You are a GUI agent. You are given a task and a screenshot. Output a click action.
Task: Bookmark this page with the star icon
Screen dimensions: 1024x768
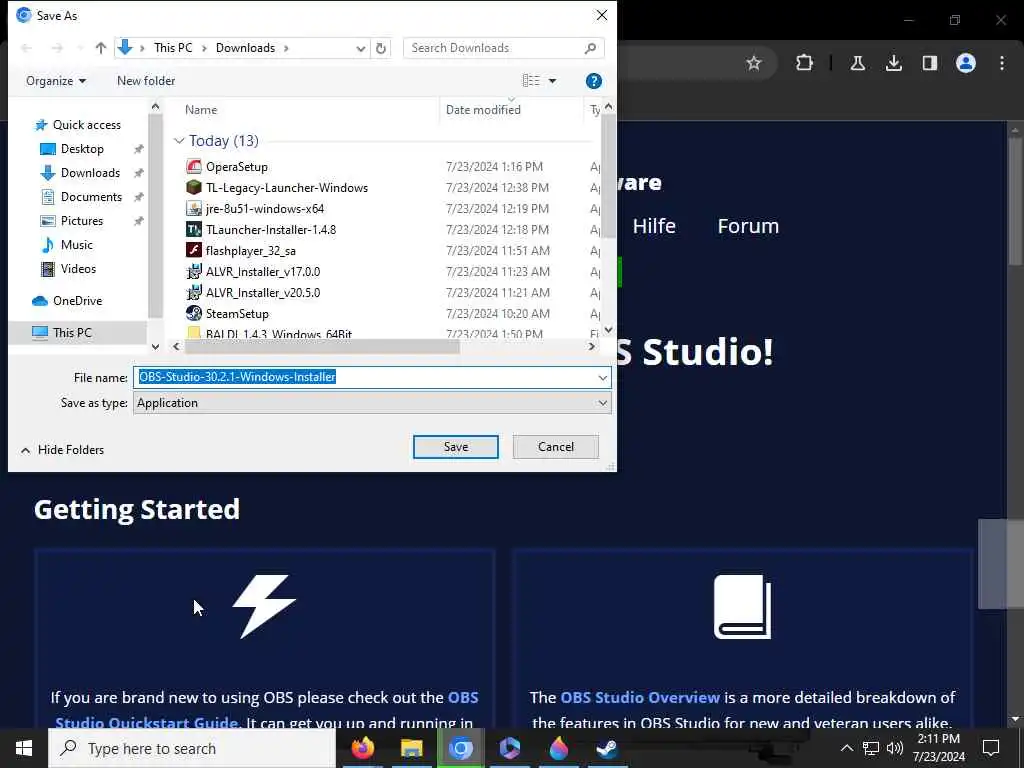point(754,63)
